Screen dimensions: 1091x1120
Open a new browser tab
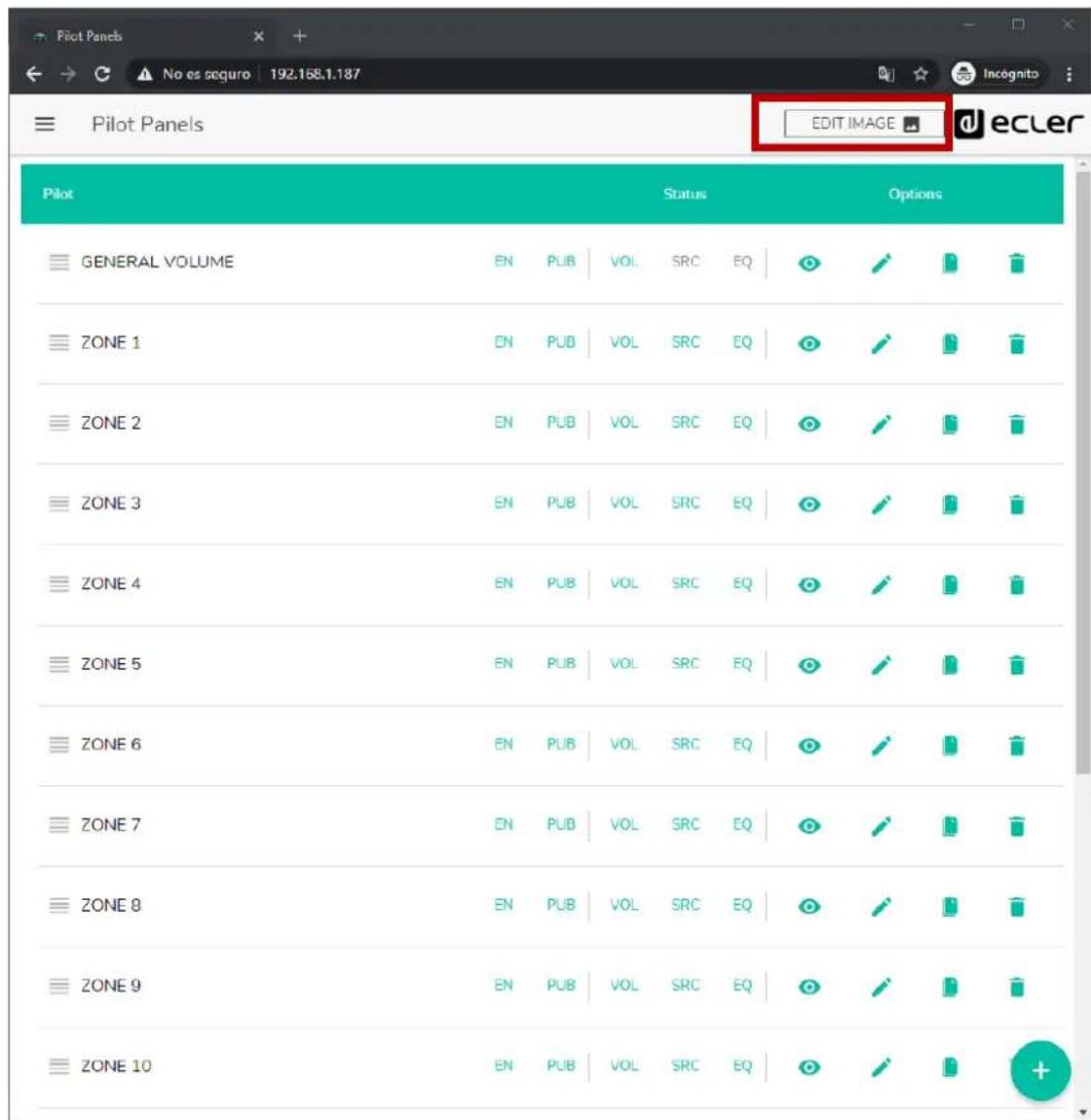pos(299,36)
